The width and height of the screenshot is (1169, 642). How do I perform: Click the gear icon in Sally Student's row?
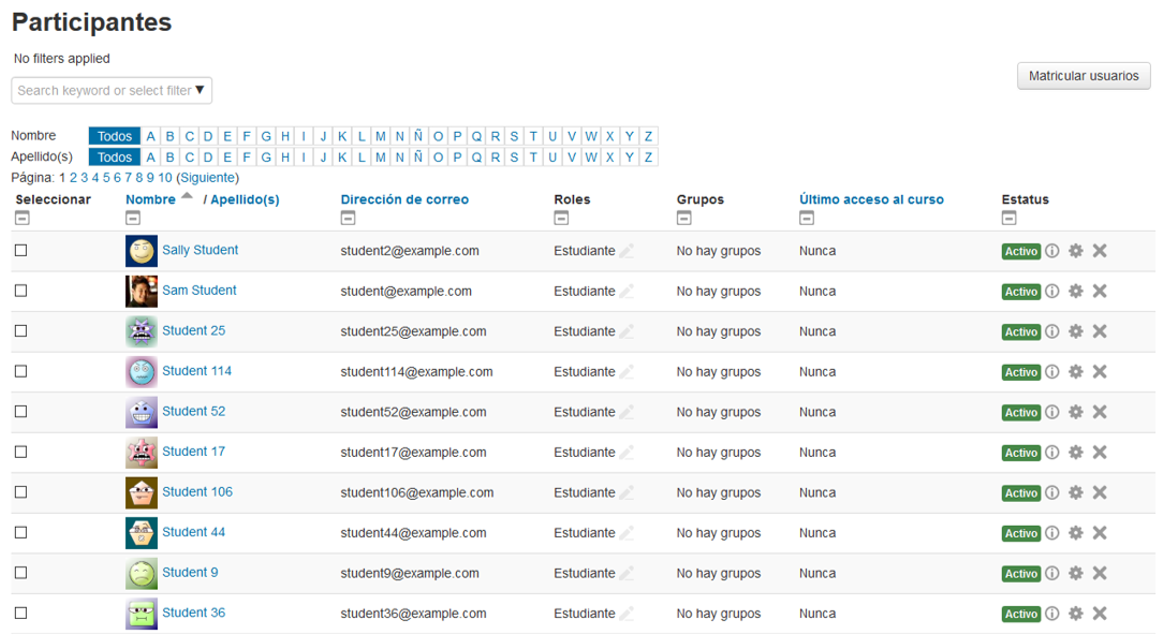click(1076, 251)
